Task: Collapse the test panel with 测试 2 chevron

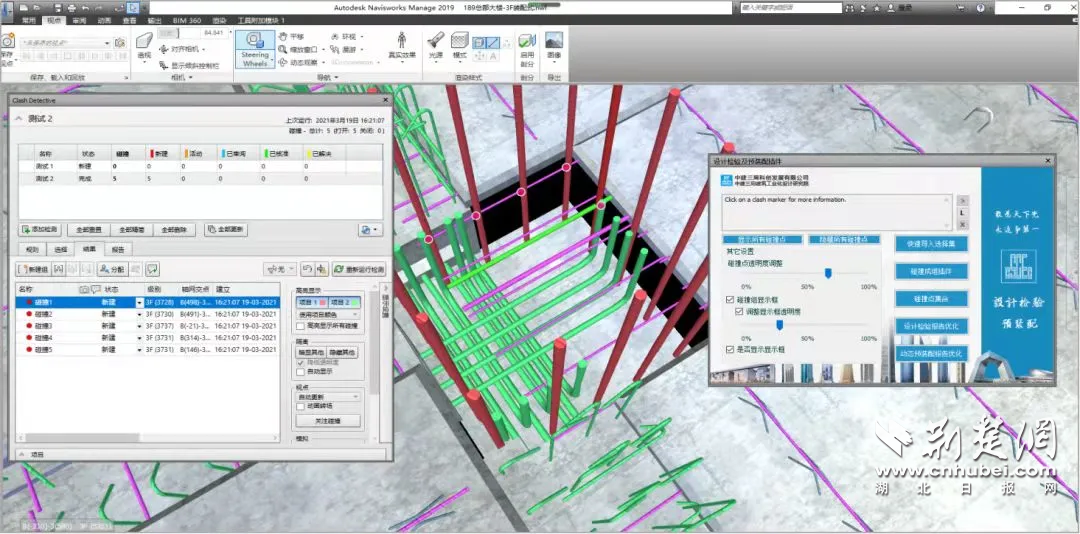Action: [19, 119]
